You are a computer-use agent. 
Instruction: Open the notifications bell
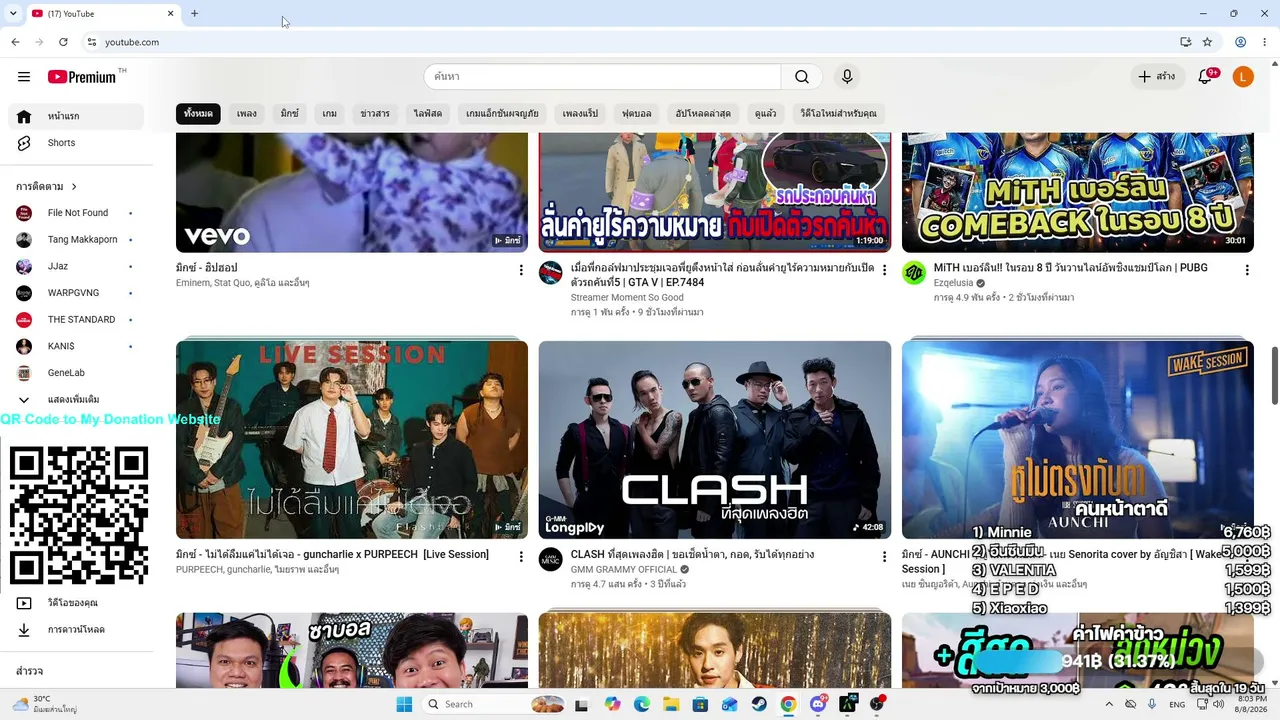point(1206,77)
